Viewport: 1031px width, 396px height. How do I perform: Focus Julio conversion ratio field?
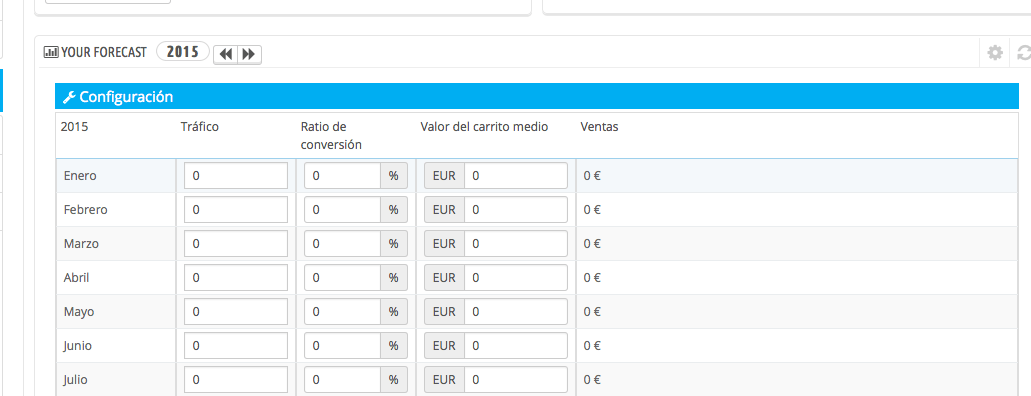coord(343,380)
